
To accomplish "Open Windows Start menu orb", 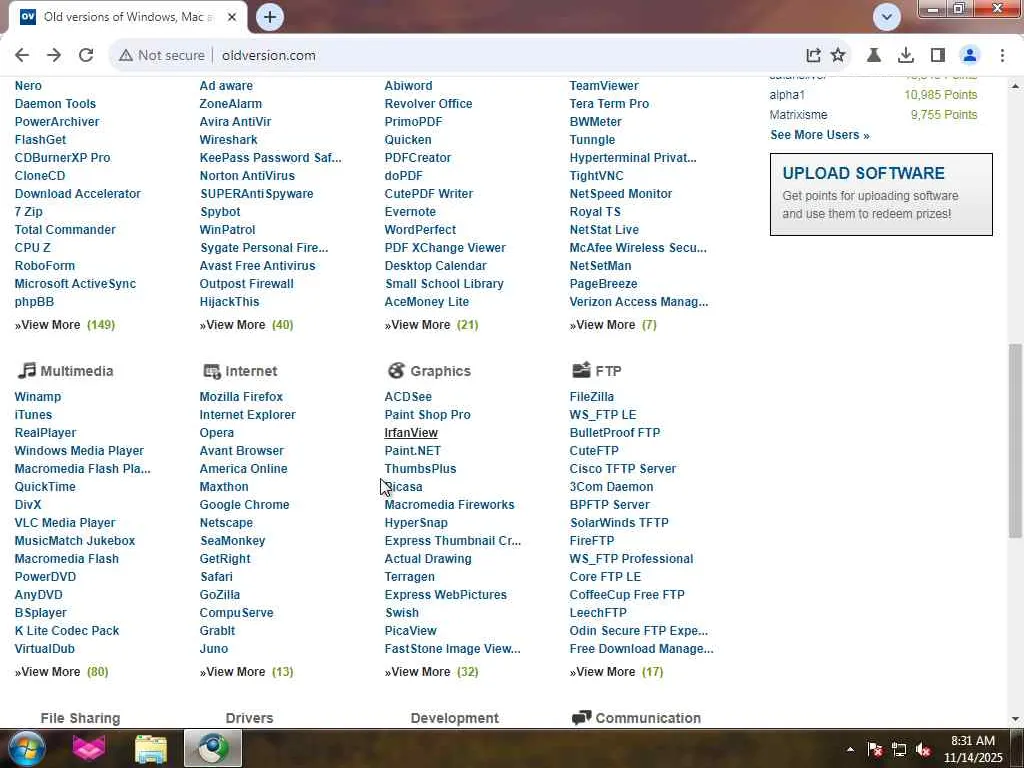I will click(25, 748).
